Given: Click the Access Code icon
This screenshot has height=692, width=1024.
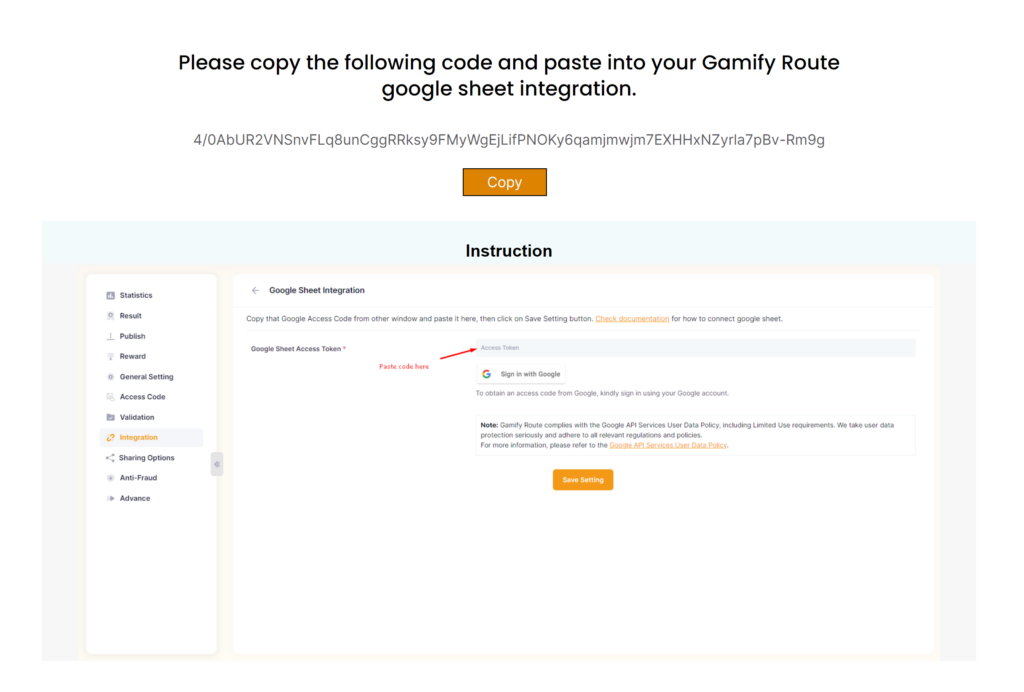Looking at the screenshot, I should point(110,397).
